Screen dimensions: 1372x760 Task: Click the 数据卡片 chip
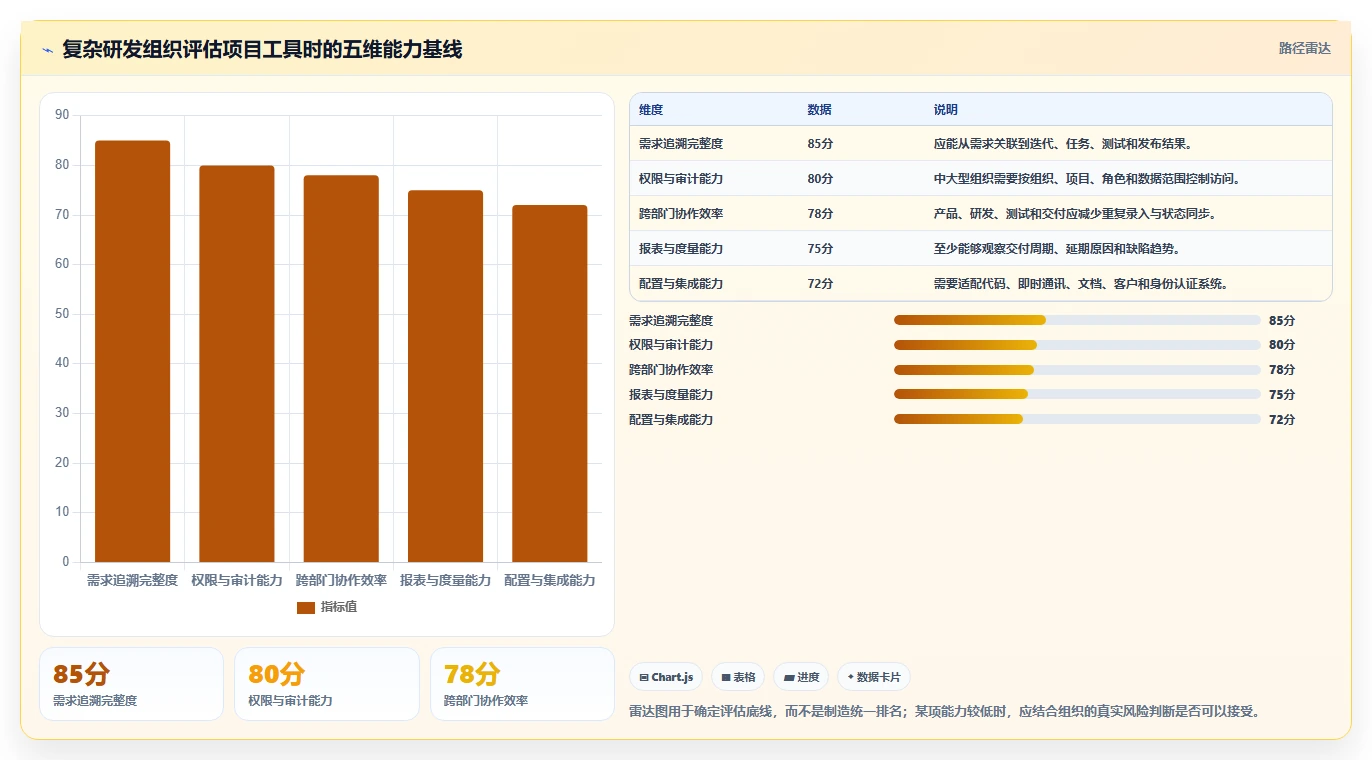tap(873, 677)
